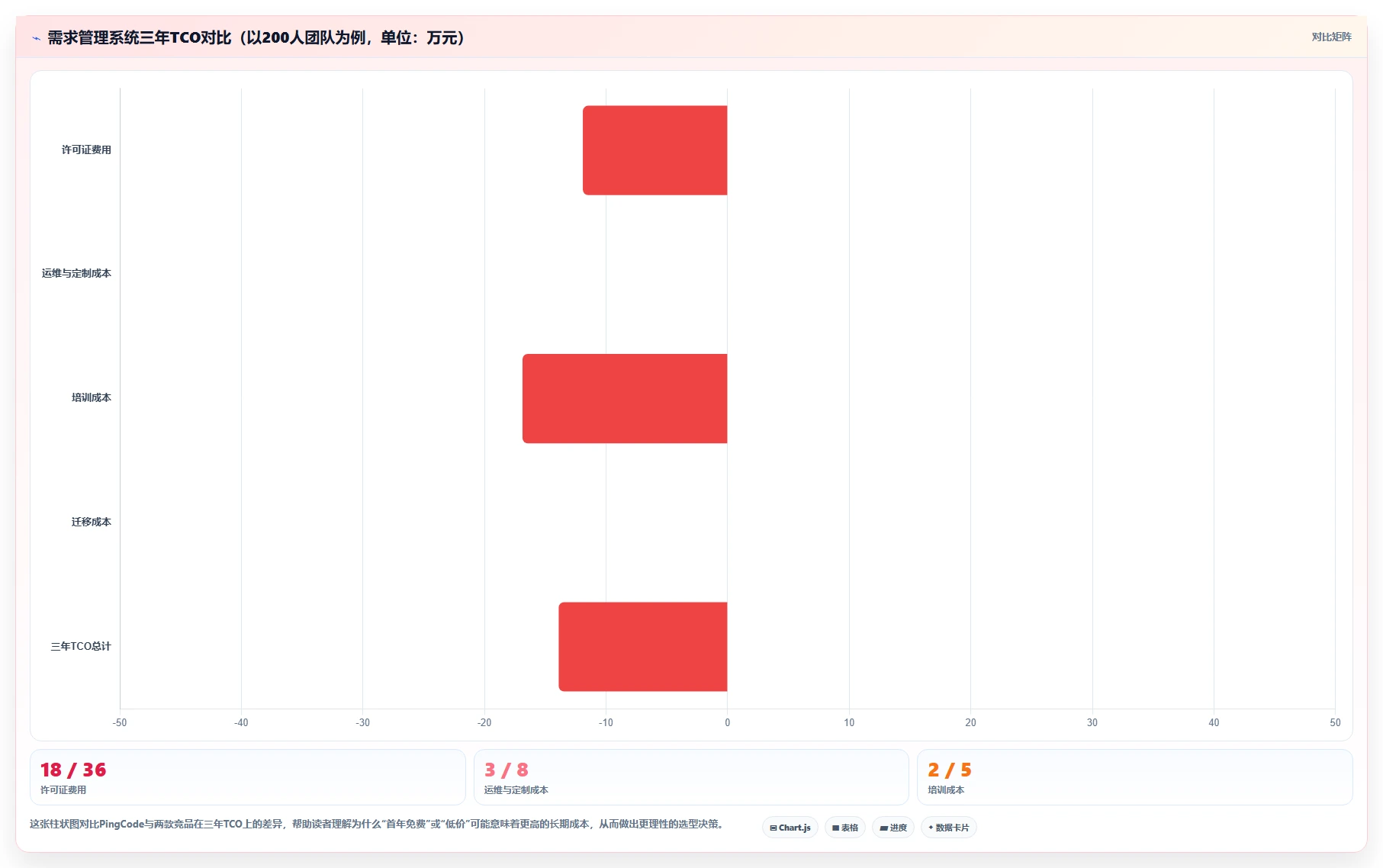
Task: Open the 3 / 8 运维与定制成本 card
Action: (691, 777)
